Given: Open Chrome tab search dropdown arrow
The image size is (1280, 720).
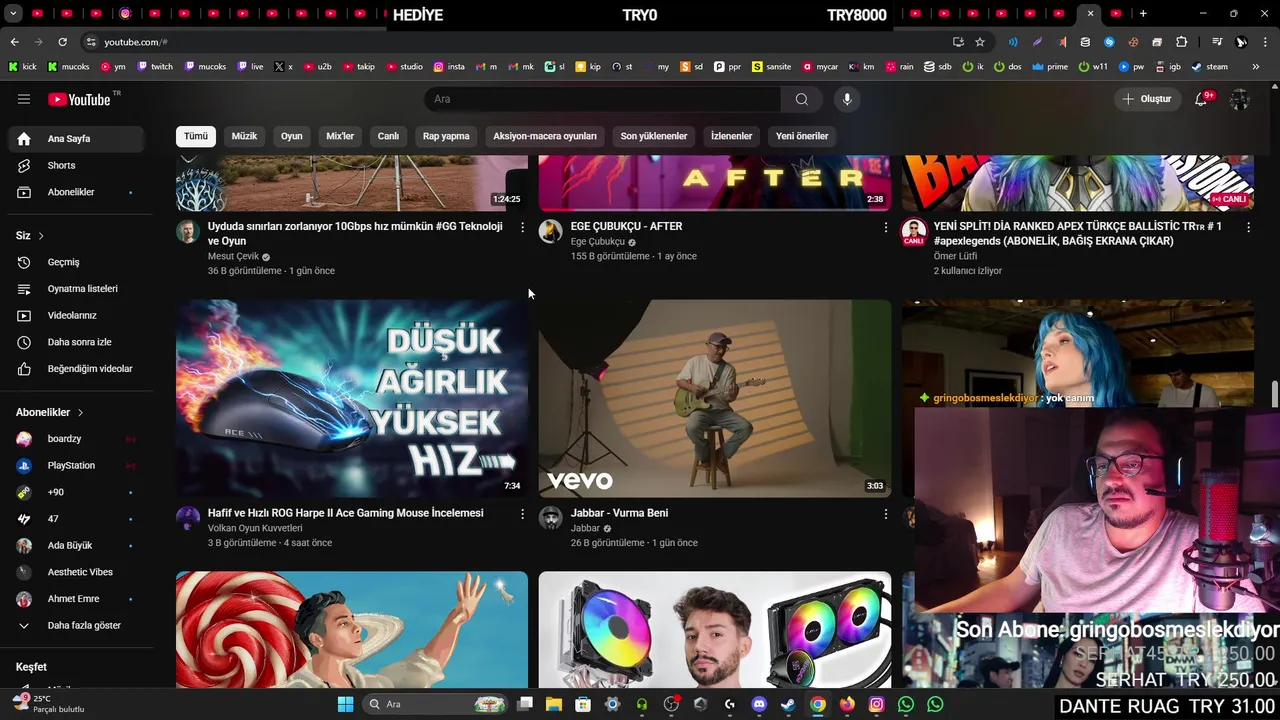Looking at the screenshot, I should click(x=13, y=14).
